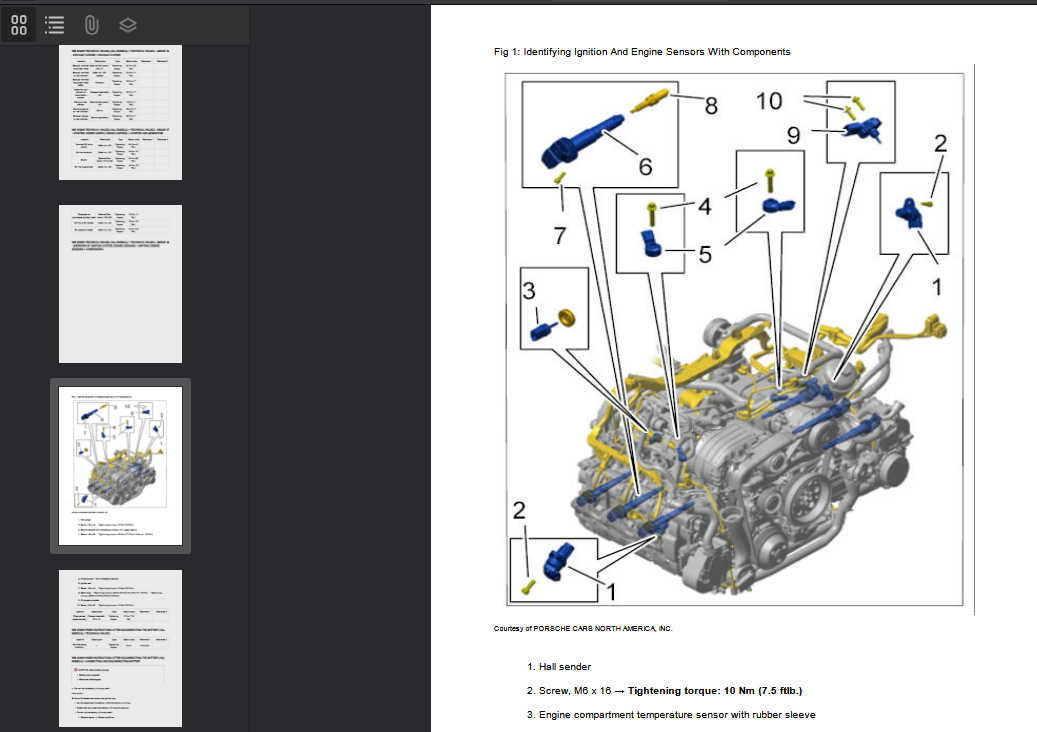This screenshot has height=732, width=1037.
Task: Click 'Screw, M6 x 16' tightening torque line
Action: 664,690
